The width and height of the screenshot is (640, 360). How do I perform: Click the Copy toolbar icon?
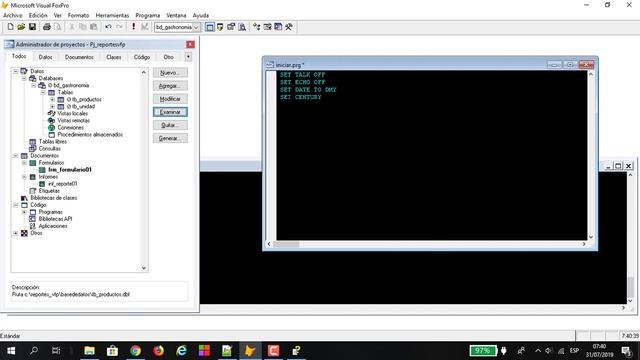[x=82, y=27]
